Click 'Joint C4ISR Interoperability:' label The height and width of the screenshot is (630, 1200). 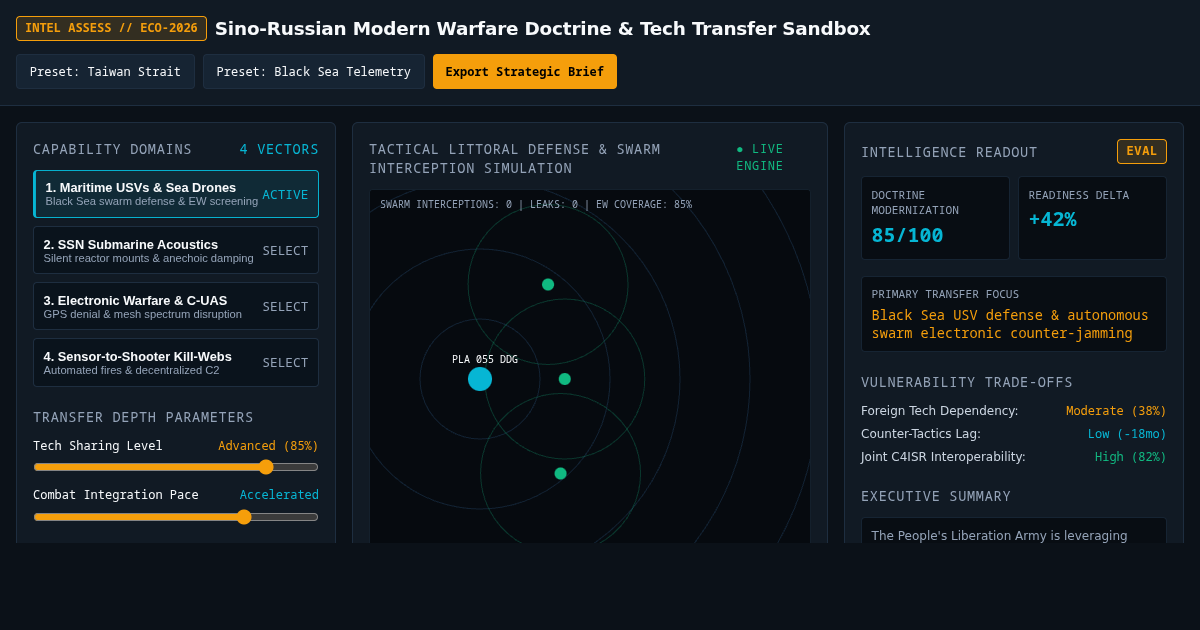point(943,457)
